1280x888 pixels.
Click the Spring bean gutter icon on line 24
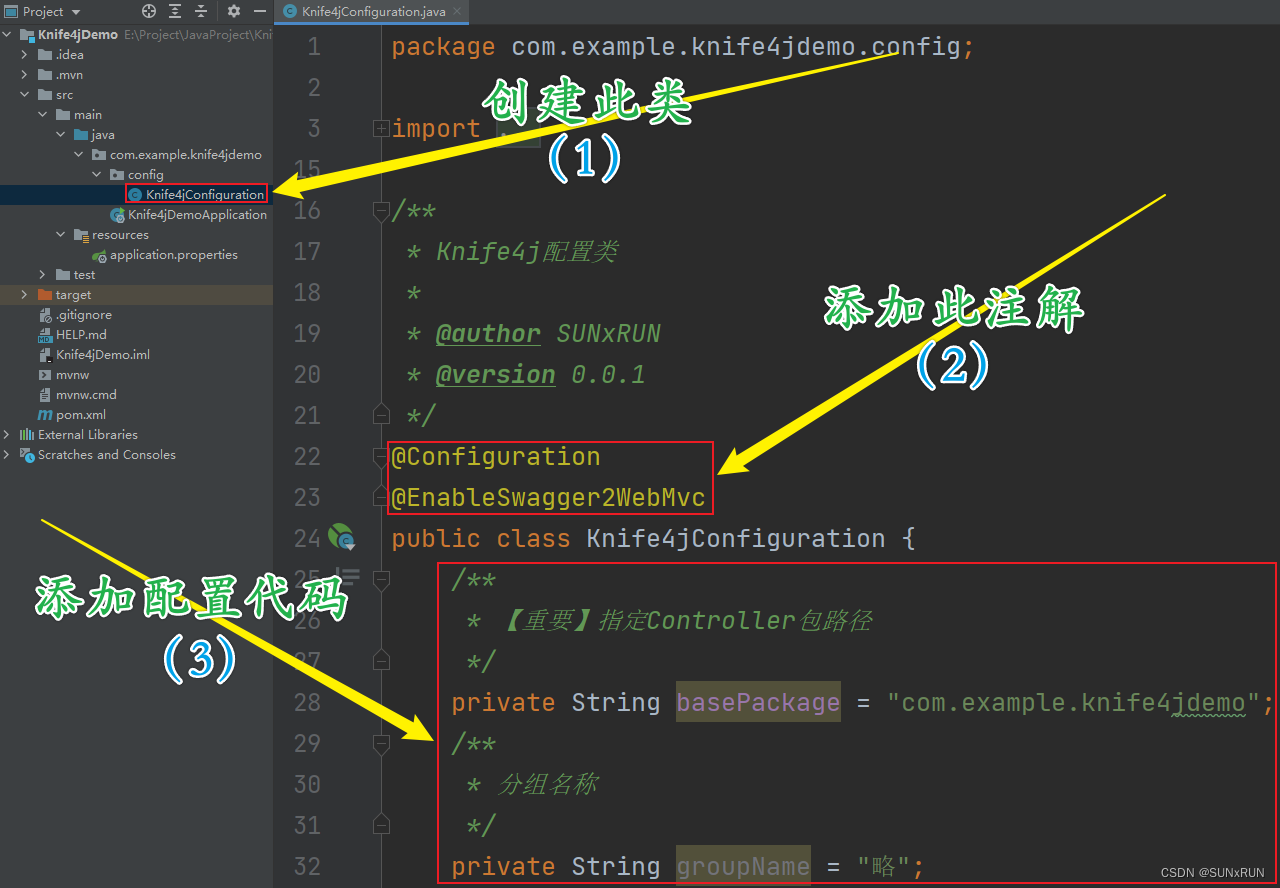[x=341, y=538]
